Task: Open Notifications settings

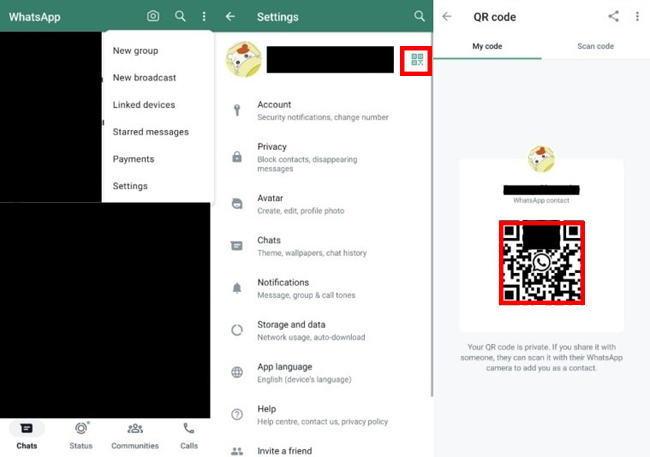Action: point(323,288)
